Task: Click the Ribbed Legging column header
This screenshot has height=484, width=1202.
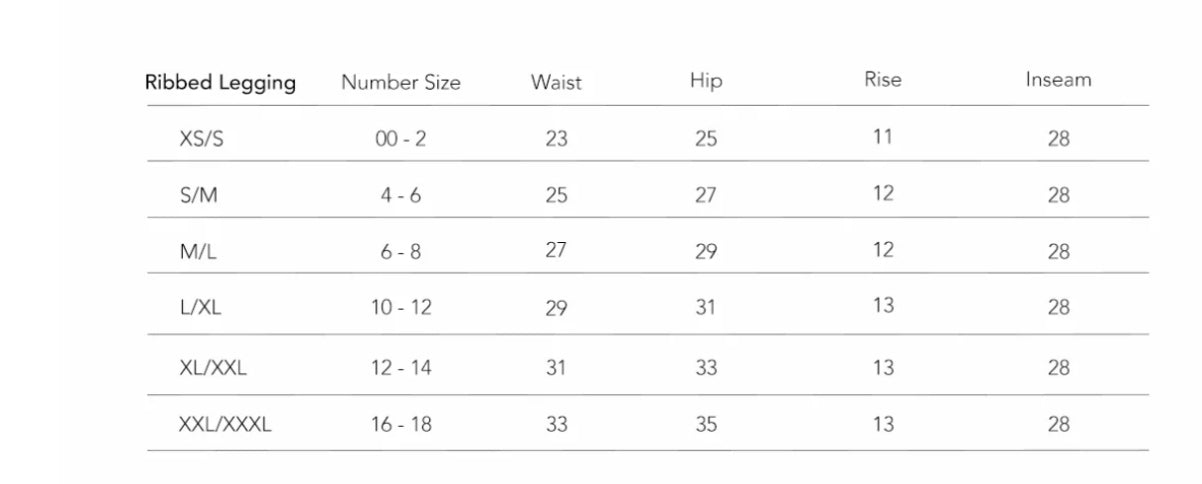Action: 221,83
